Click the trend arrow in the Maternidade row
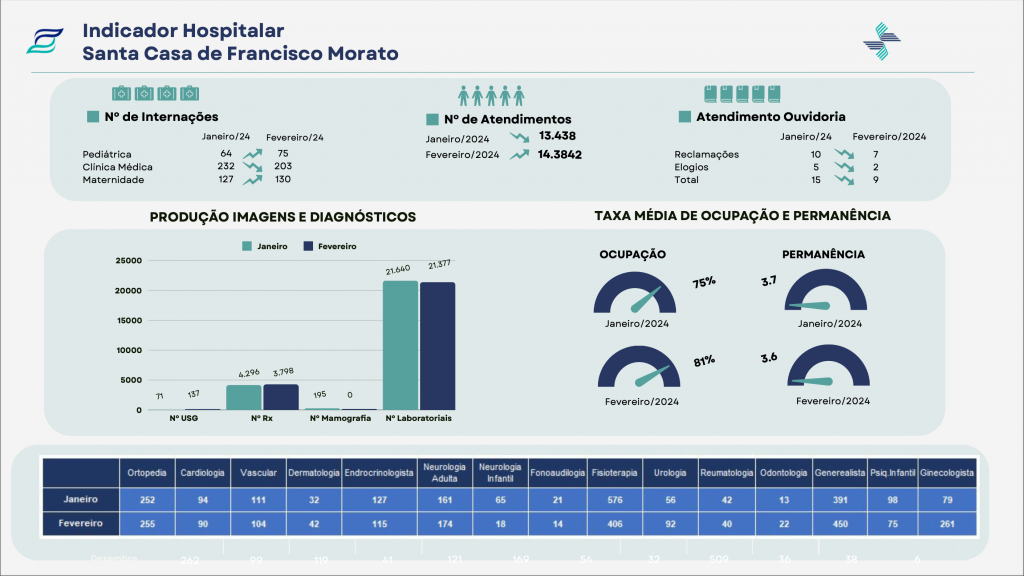Image resolution: width=1024 pixels, height=576 pixels. (253, 179)
